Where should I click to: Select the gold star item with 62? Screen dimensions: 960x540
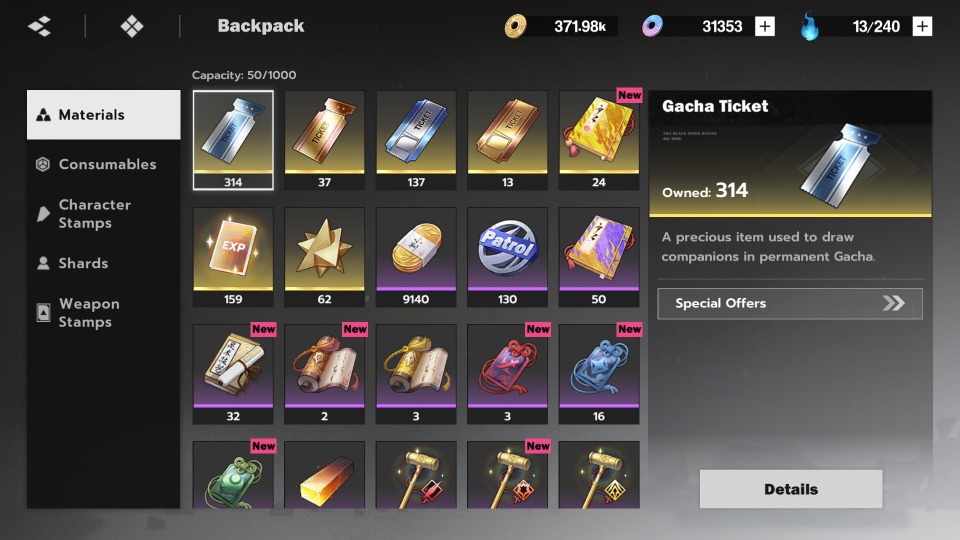(x=324, y=257)
